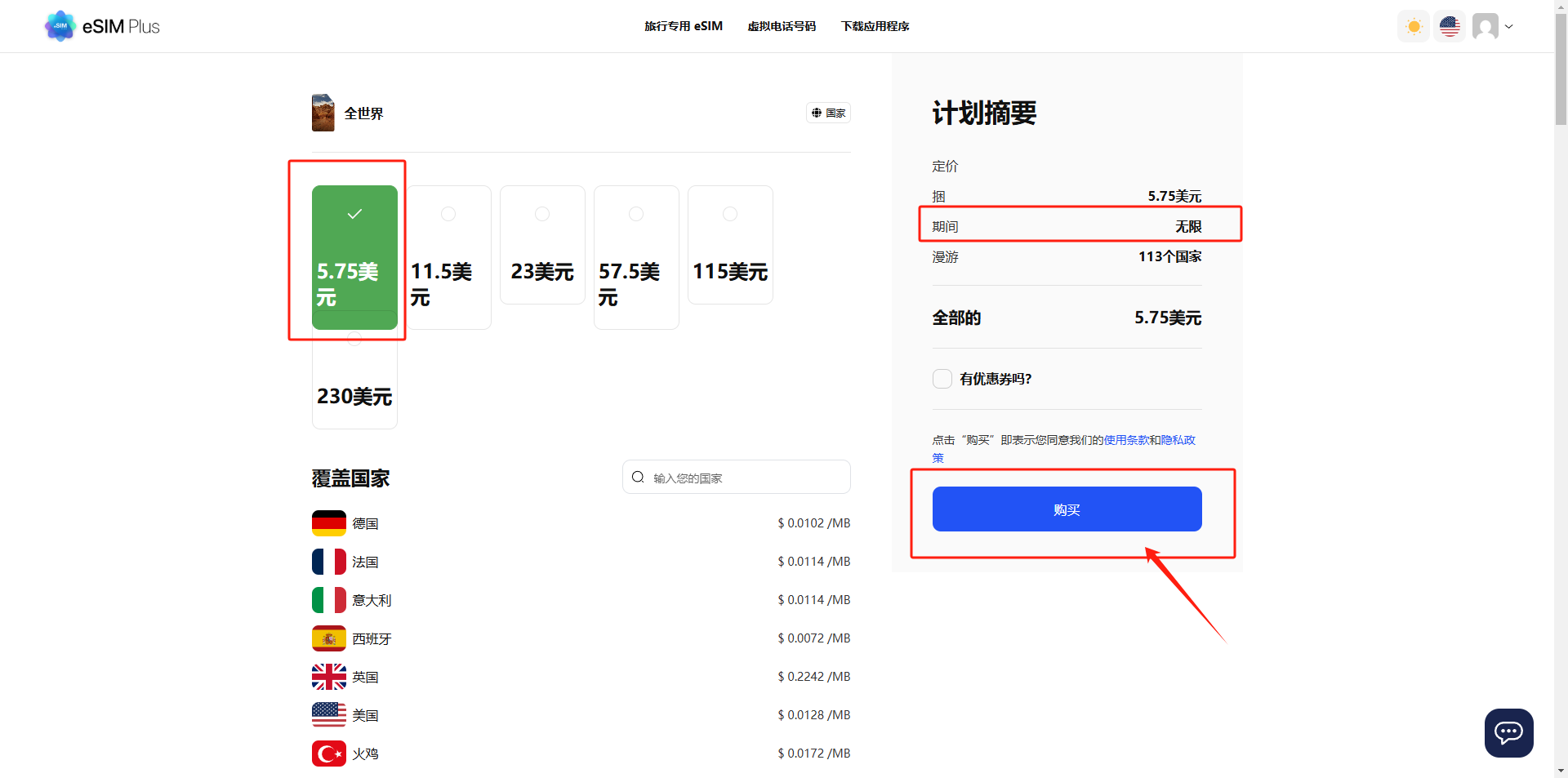Click the 西班牙 country name
The image size is (1568, 778).
[x=372, y=638]
